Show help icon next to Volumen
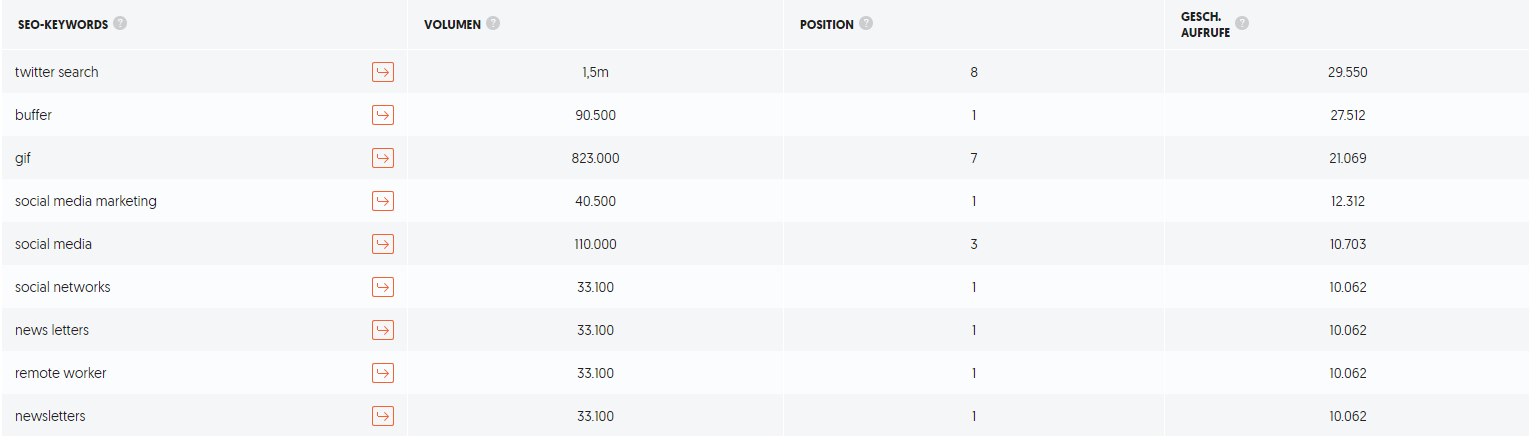1529x436 pixels. pos(493,23)
